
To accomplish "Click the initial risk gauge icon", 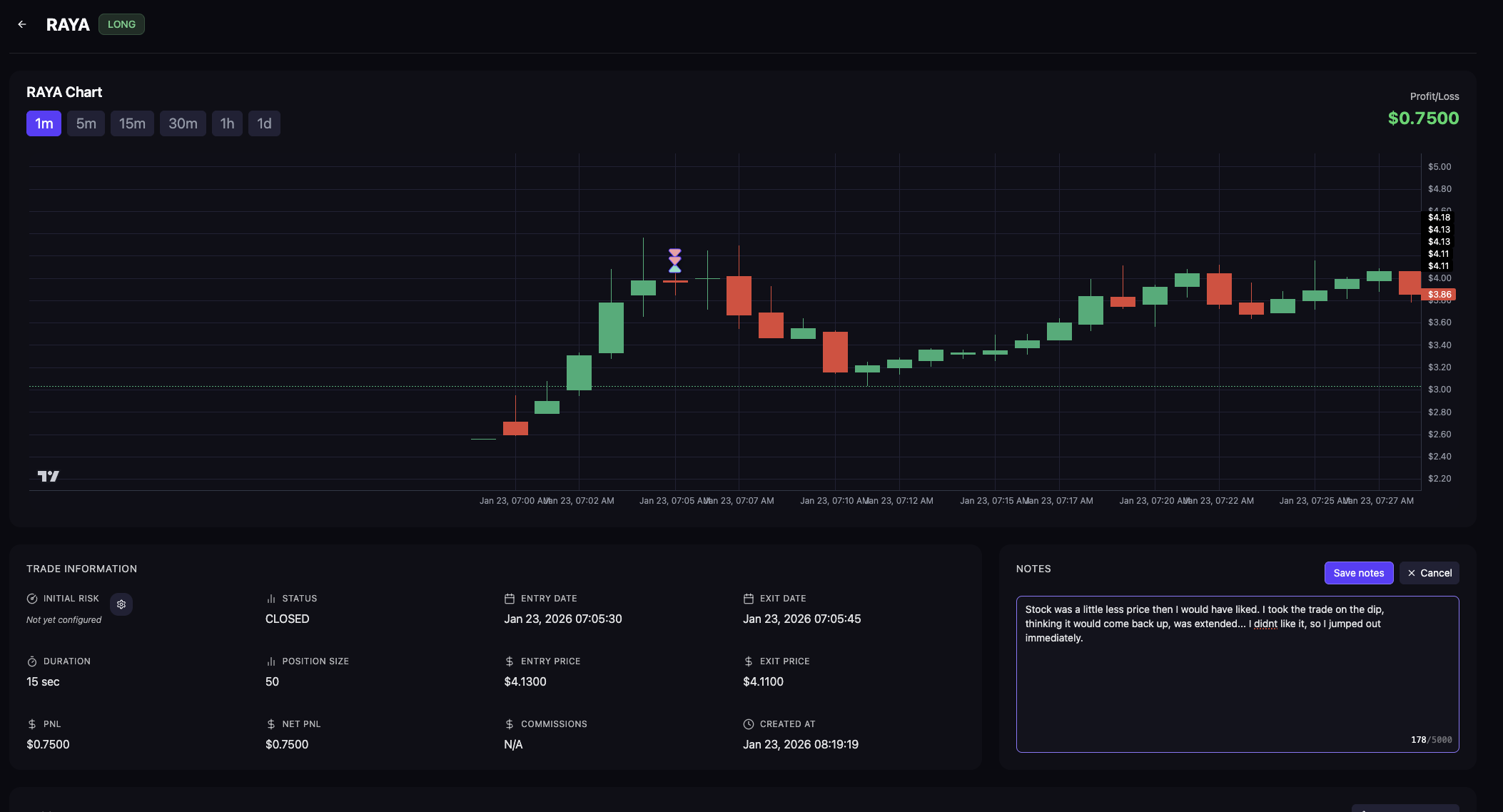I will [x=32, y=599].
